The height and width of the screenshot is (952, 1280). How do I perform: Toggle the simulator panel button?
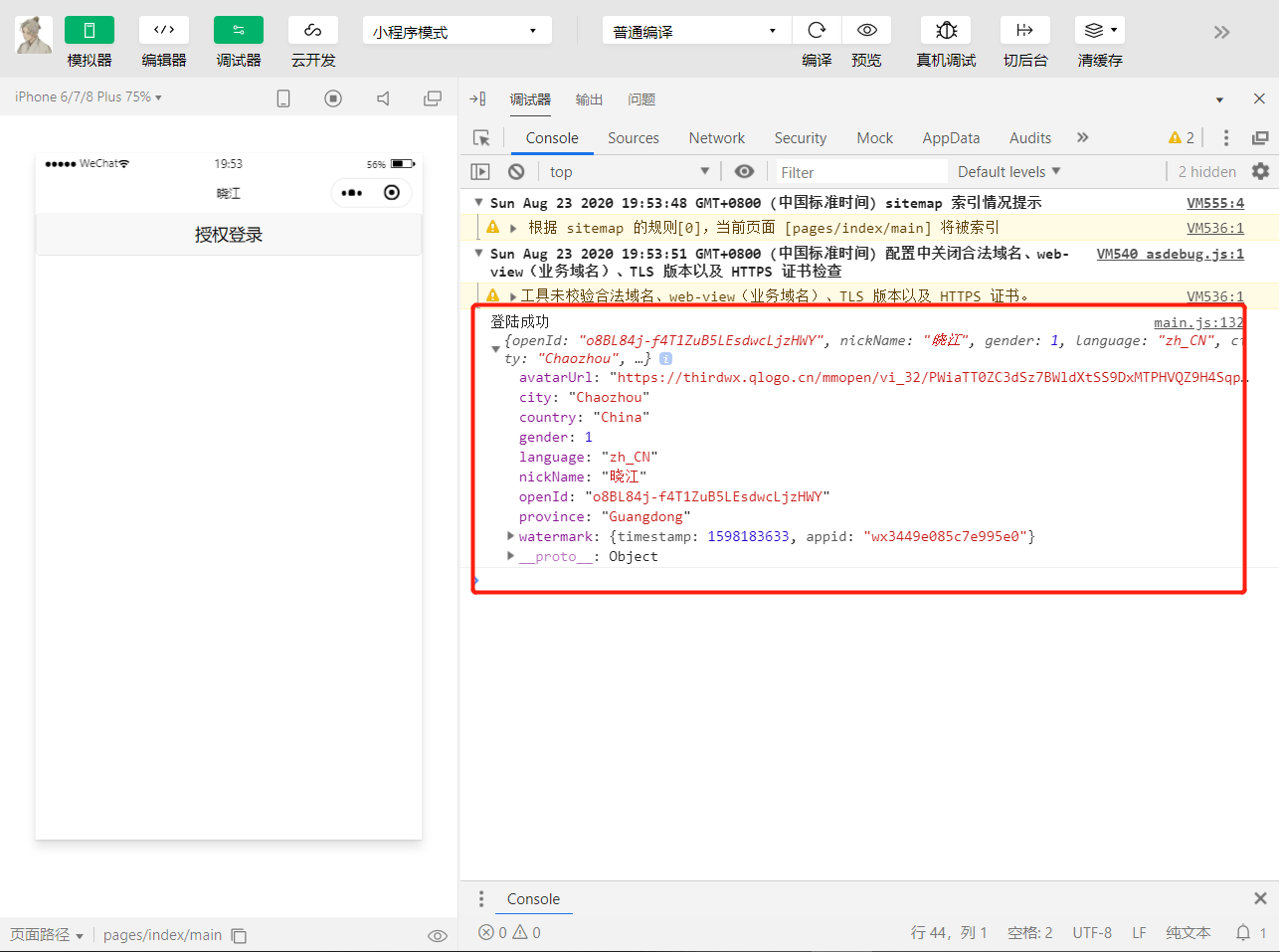(x=90, y=30)
